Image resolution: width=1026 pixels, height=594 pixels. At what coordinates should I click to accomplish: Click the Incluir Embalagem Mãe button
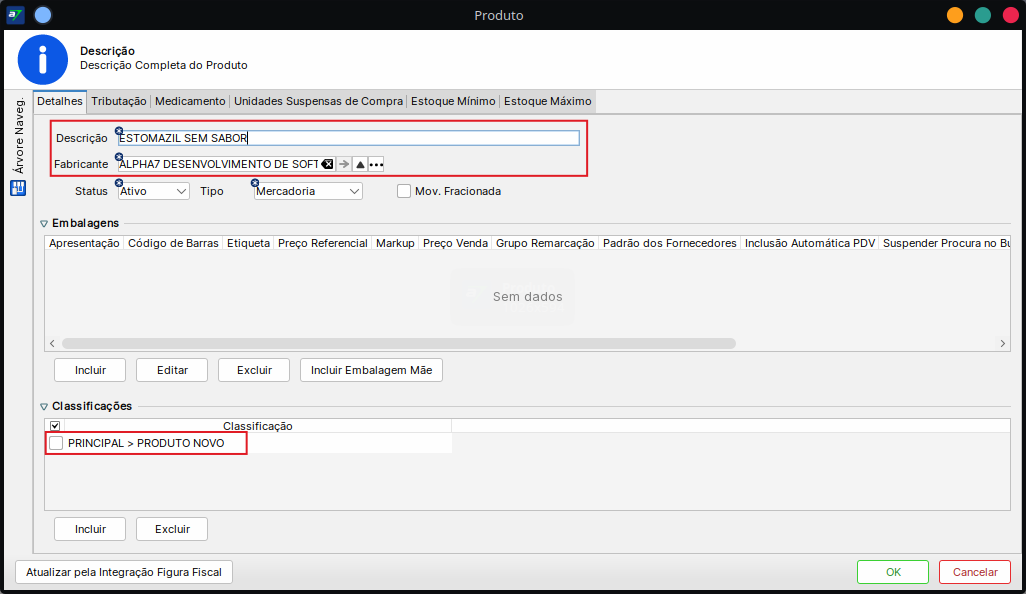tap(371, 370)
